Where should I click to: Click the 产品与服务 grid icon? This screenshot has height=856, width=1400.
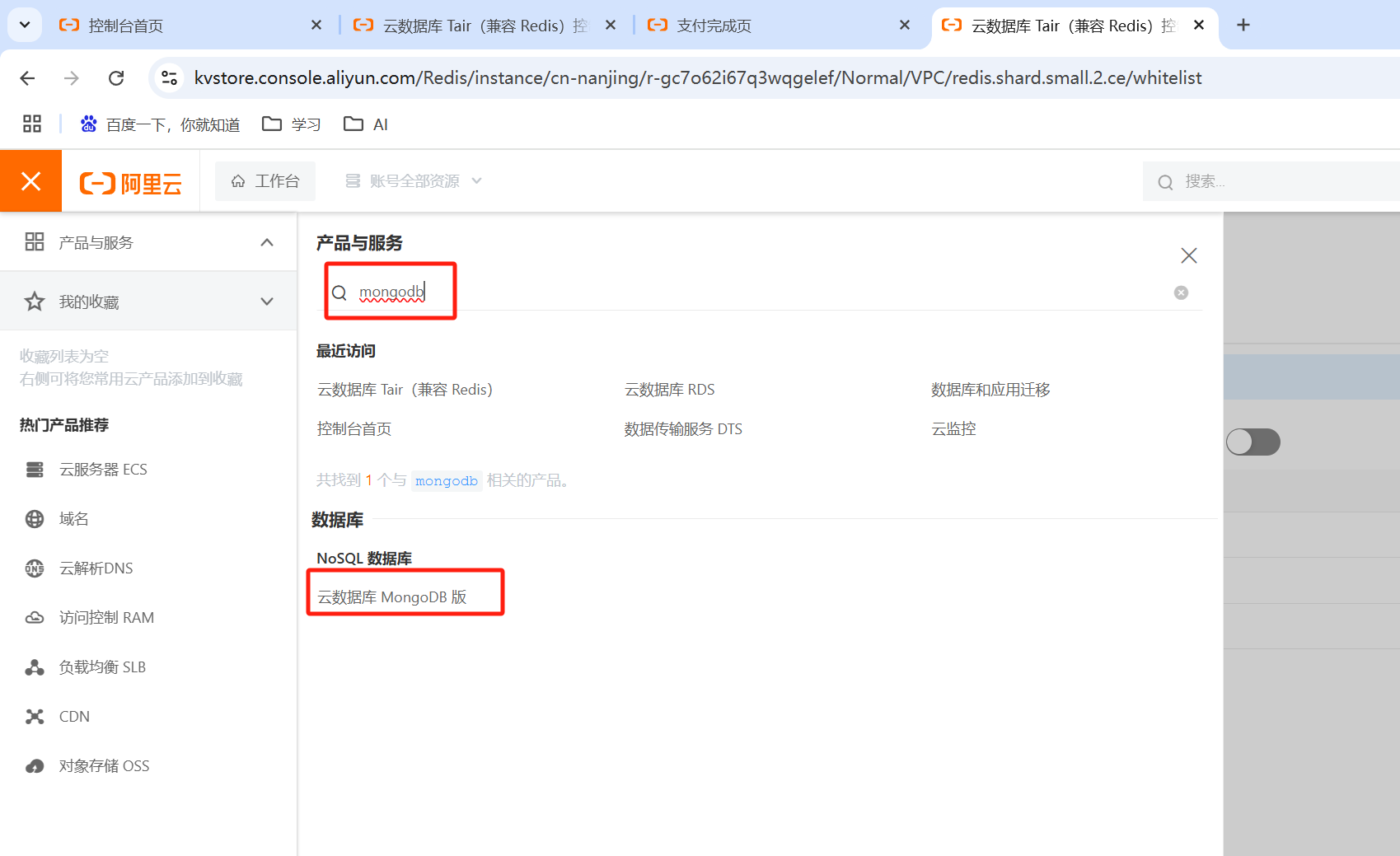click(35, 242)
